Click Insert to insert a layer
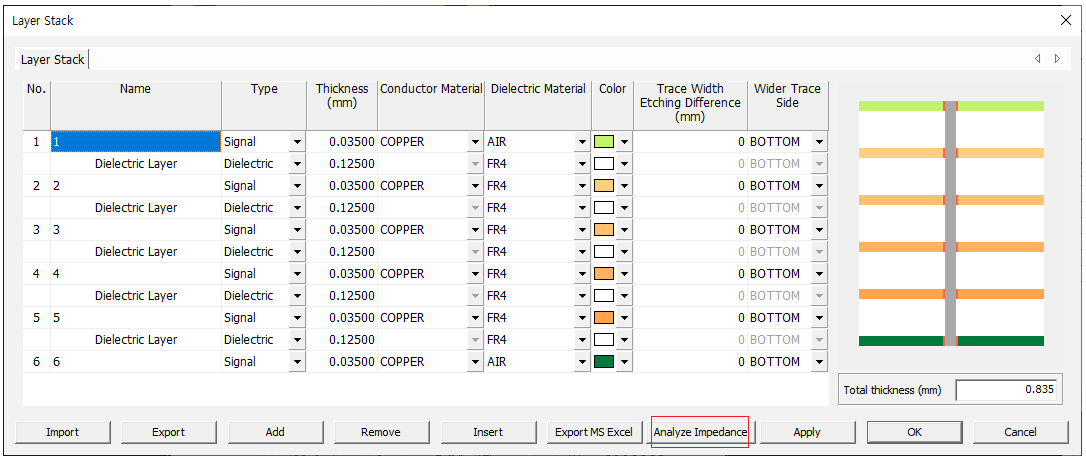 [x=487, y=432]
